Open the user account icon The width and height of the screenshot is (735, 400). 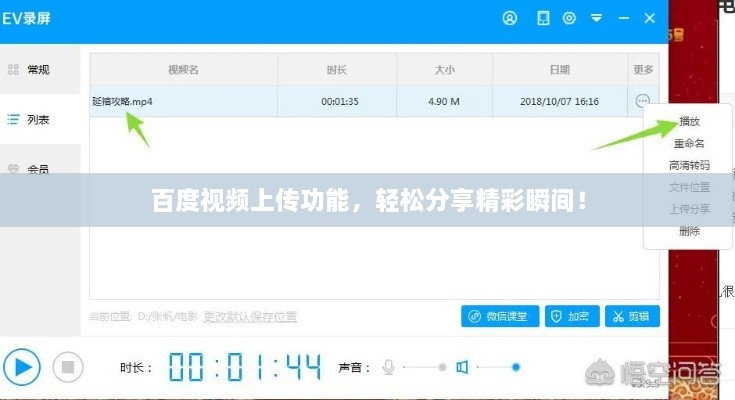[x=510, y=18]
